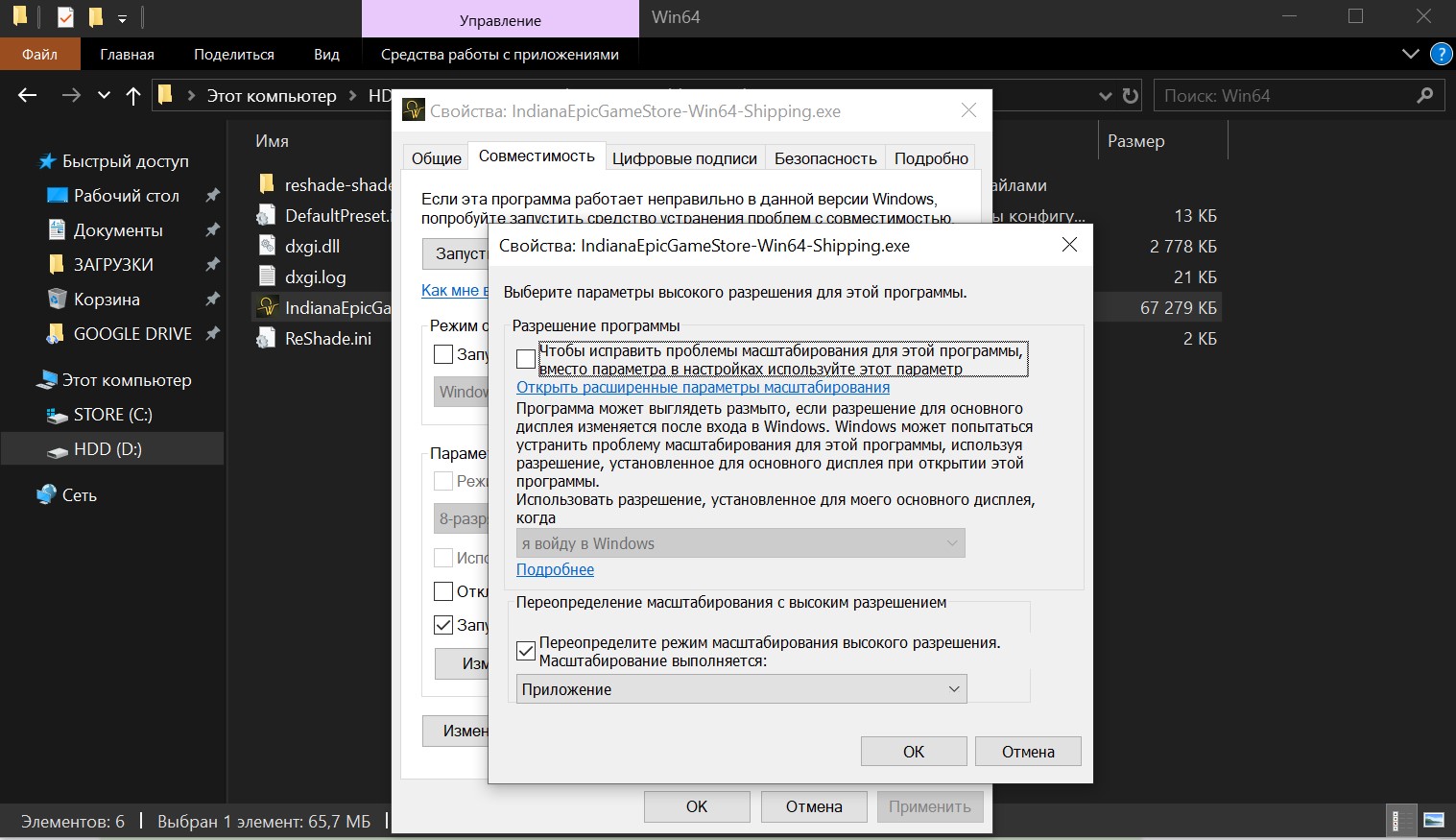Select the STORE (C:) drive
The width and height of the screenshot is (1456, 840).
point(112,415)
